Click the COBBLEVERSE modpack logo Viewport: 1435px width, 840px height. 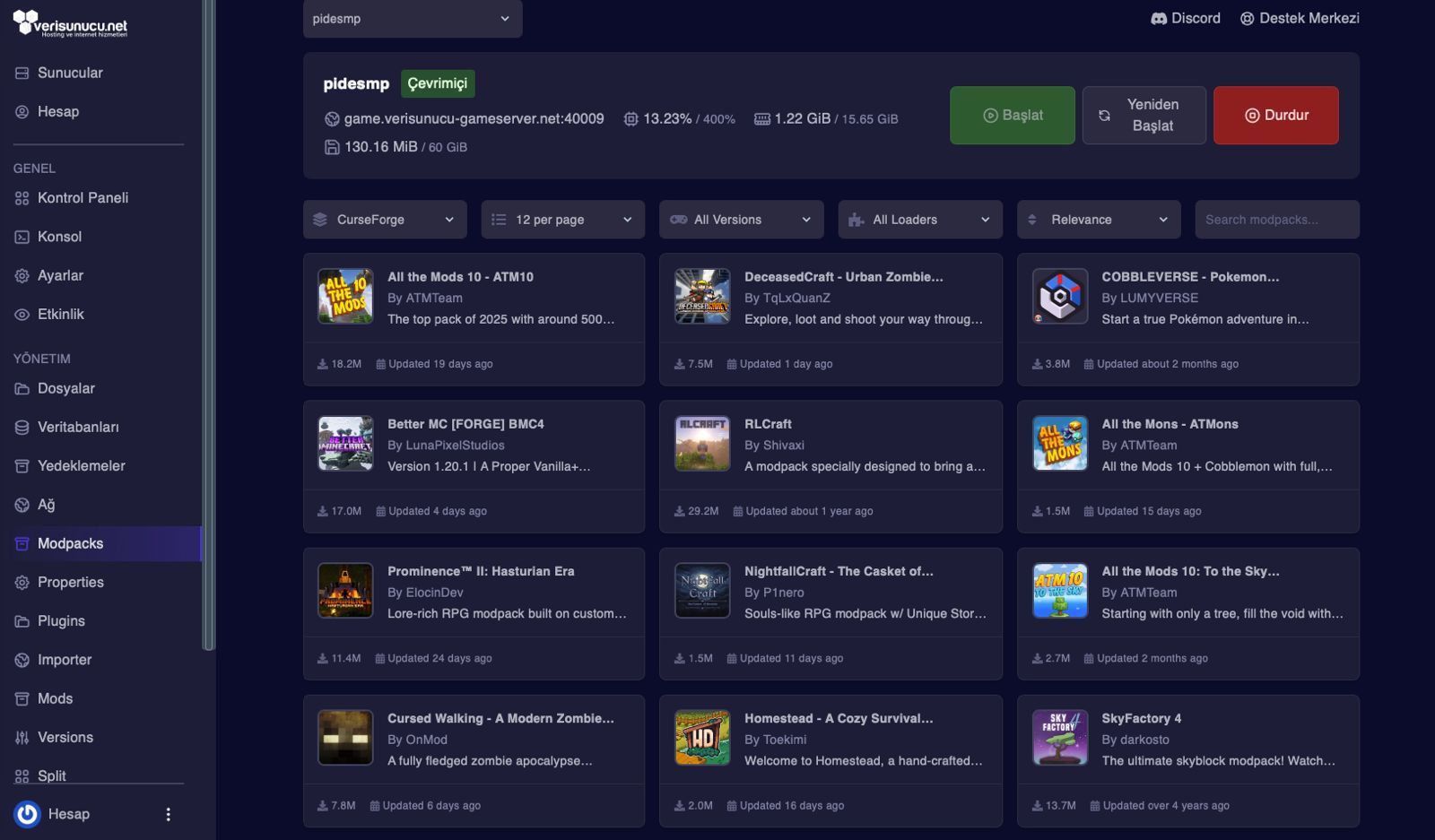point(1060,296)
